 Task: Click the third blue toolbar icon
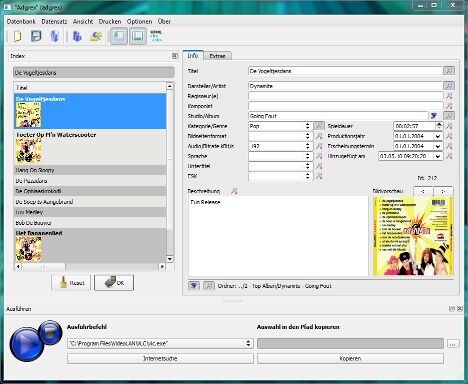(55, 36)
